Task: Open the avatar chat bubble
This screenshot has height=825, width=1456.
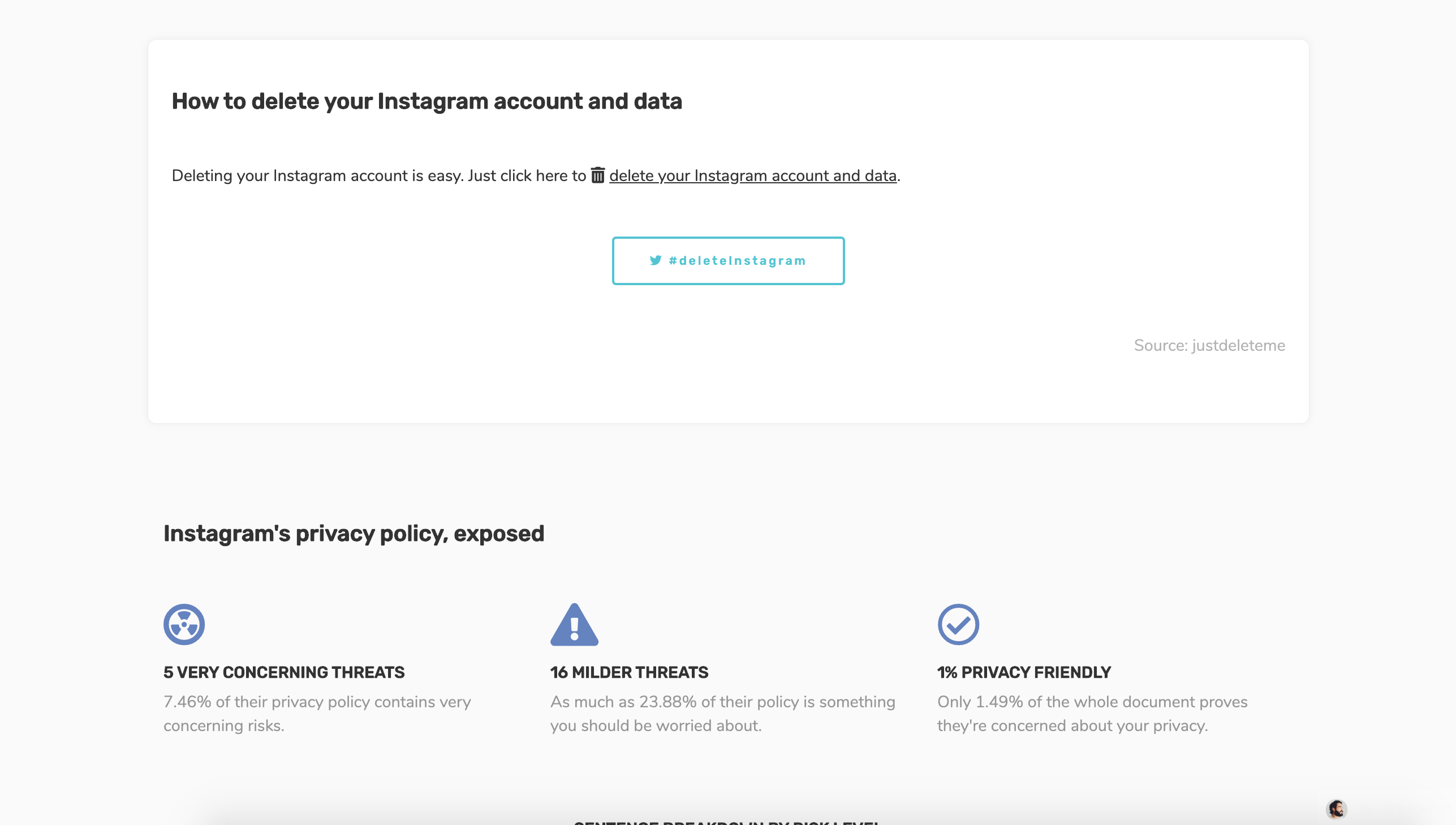Action: (1336, 809)
